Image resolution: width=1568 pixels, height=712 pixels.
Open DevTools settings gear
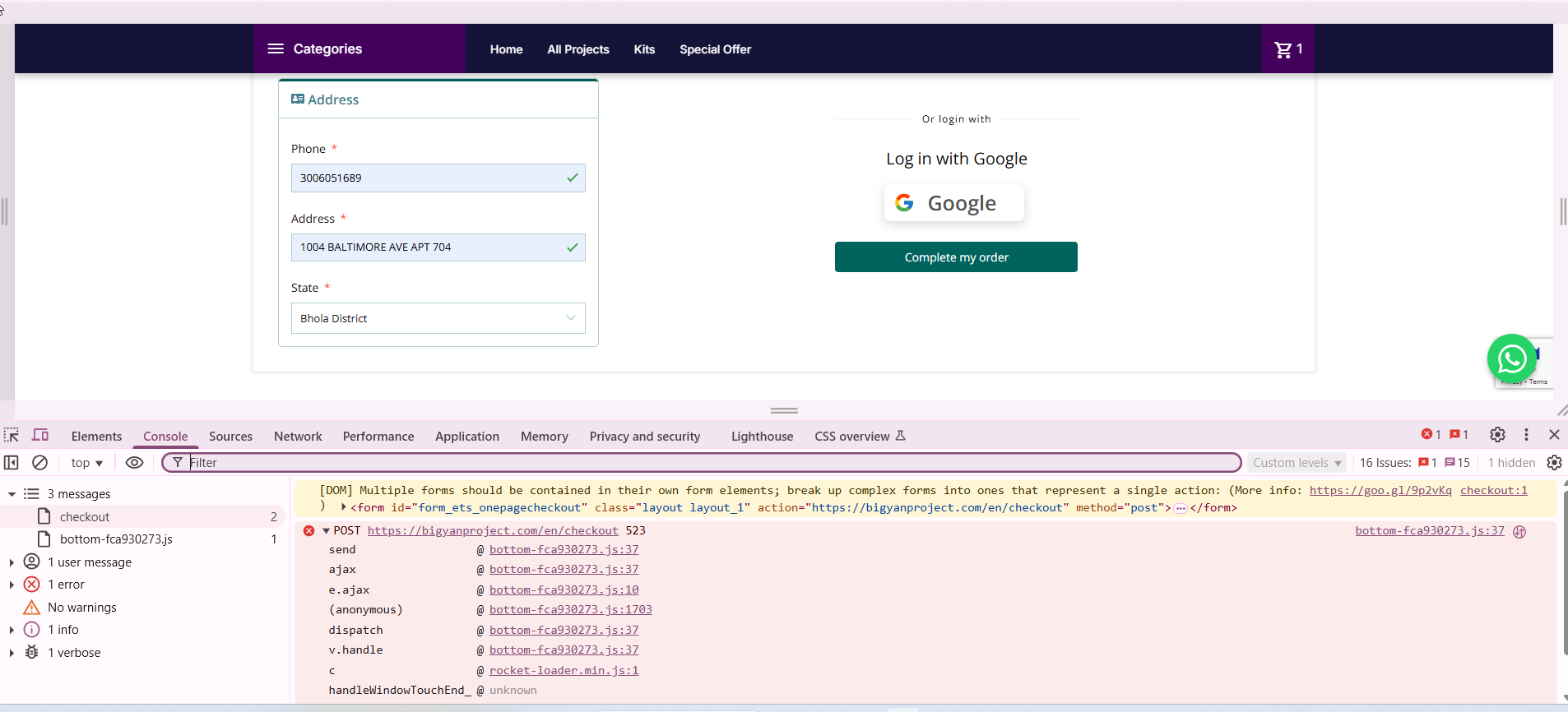[x=1497, y=435]
